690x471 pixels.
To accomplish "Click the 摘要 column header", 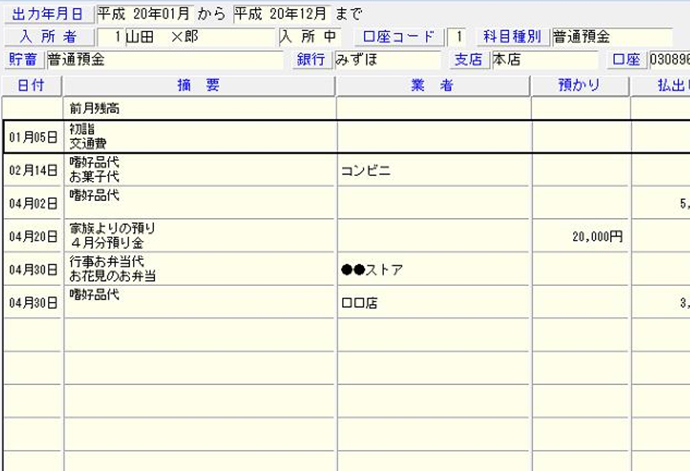I will pyautogui.click(x=199, y=85).
